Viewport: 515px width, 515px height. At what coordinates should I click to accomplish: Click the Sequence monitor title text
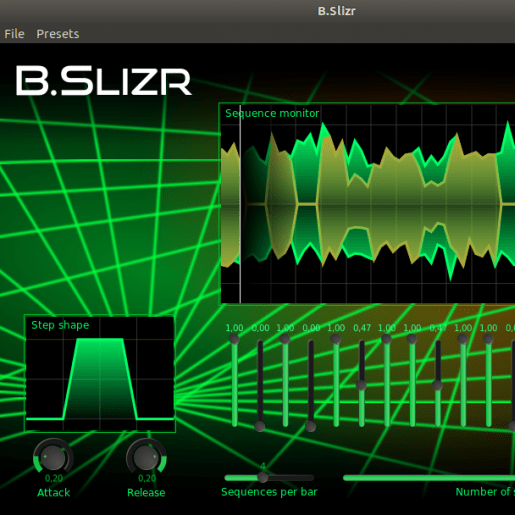tap(272, 113)
